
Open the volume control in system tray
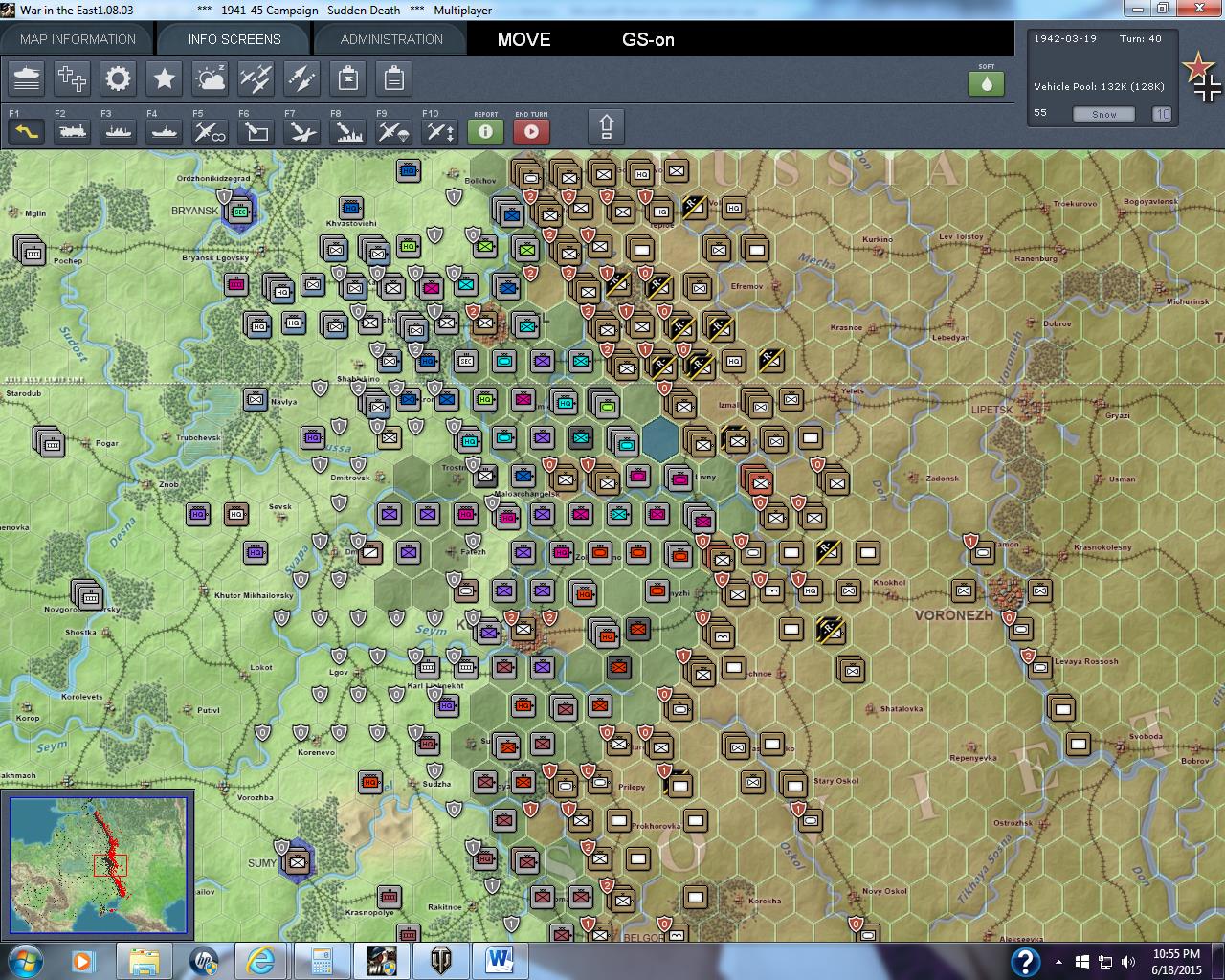(x=1129, y=962)
